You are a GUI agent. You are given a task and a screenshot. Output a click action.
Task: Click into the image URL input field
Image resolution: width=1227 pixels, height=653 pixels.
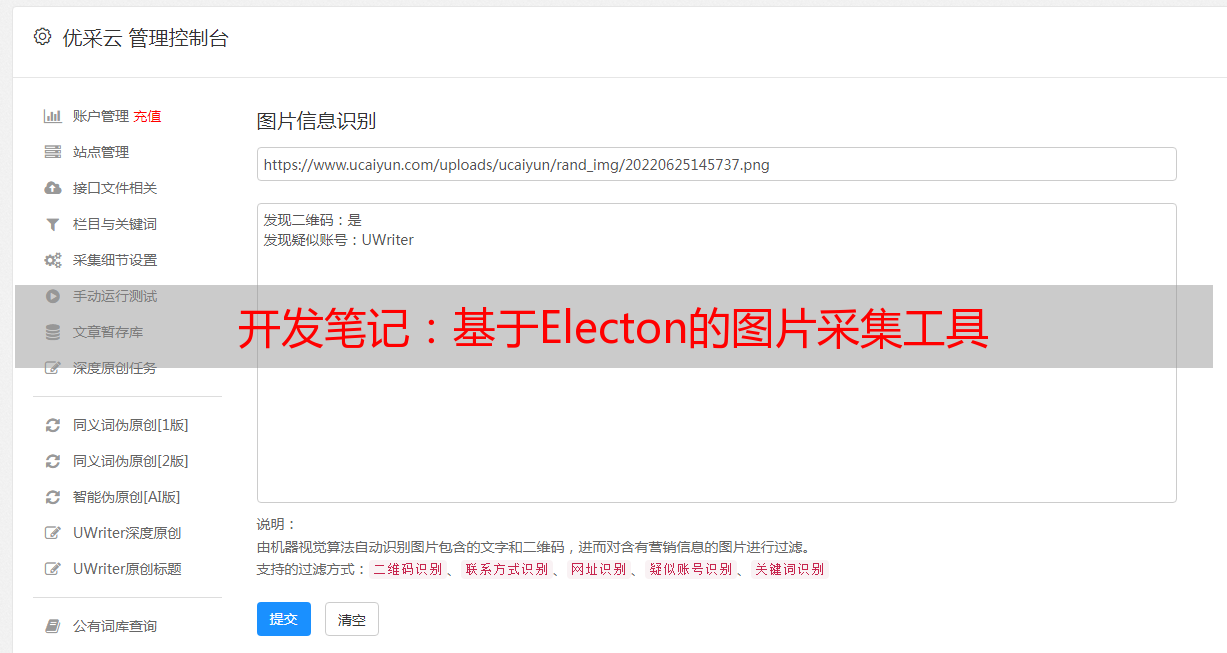716,164
